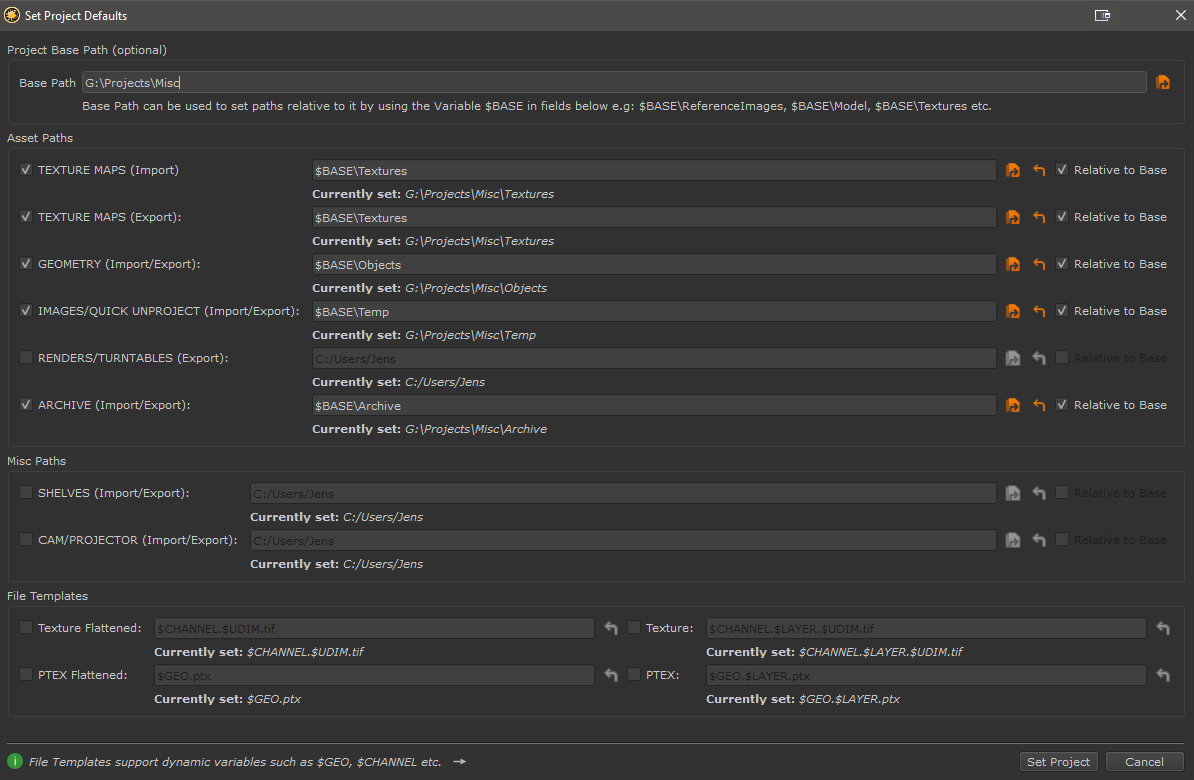Browse folder for ARCHIVE path

click(x=1013, y=406)
